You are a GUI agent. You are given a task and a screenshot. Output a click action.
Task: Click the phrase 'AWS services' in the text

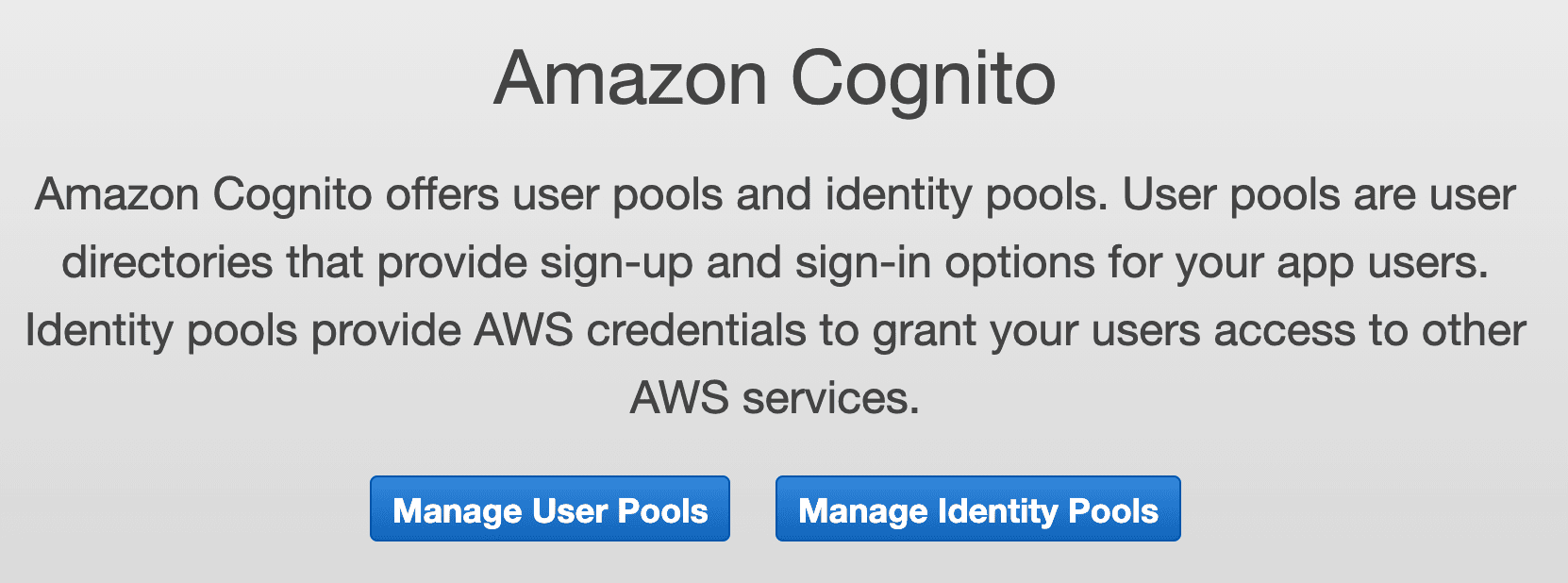click(x=774, y=398)
